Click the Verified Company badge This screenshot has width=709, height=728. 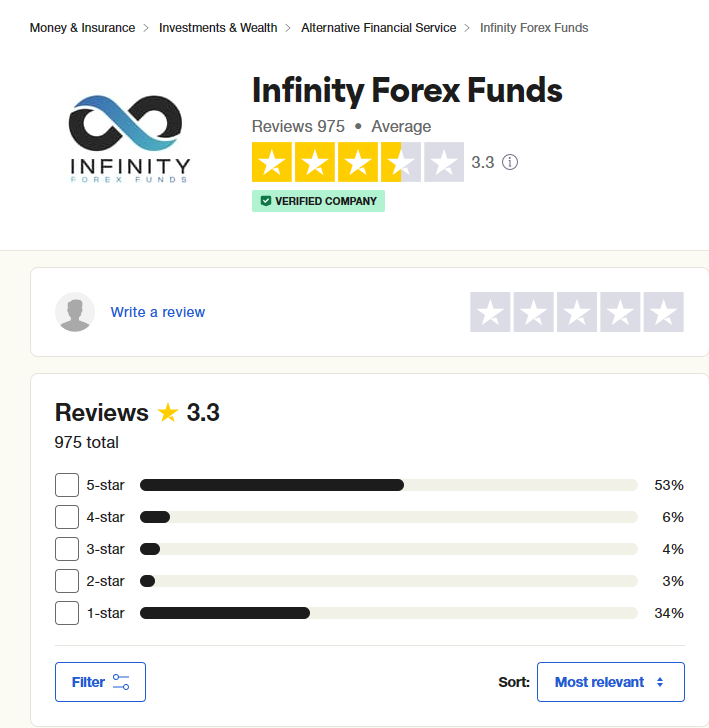coord(318,201)
